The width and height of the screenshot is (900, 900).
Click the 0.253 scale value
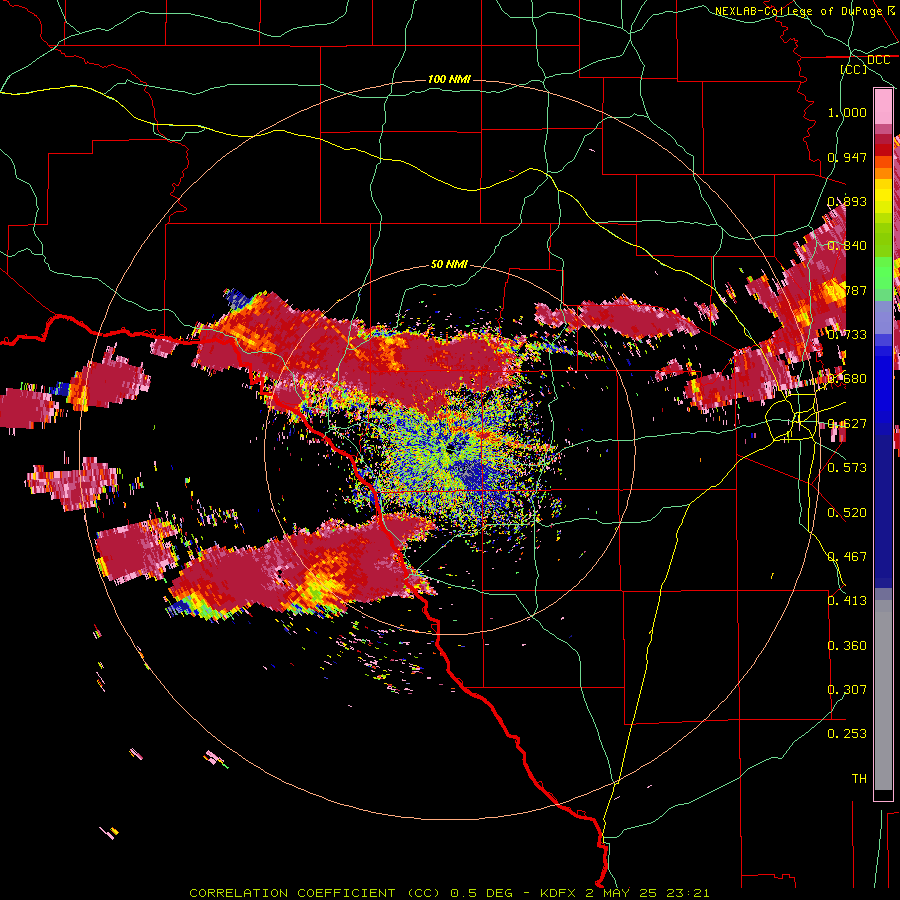click(847, 734)
